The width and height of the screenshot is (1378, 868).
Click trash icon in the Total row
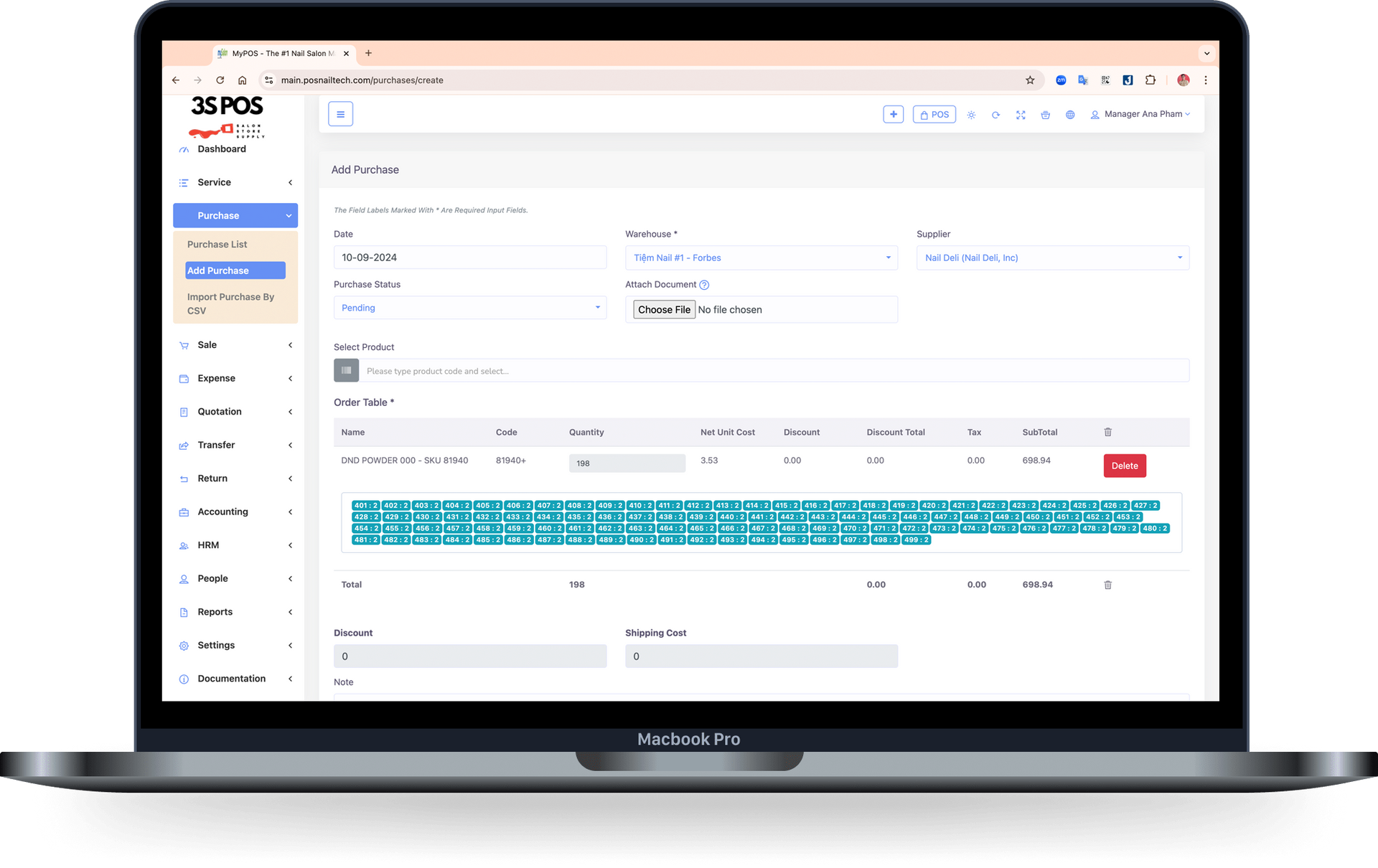coord(1107,585)
